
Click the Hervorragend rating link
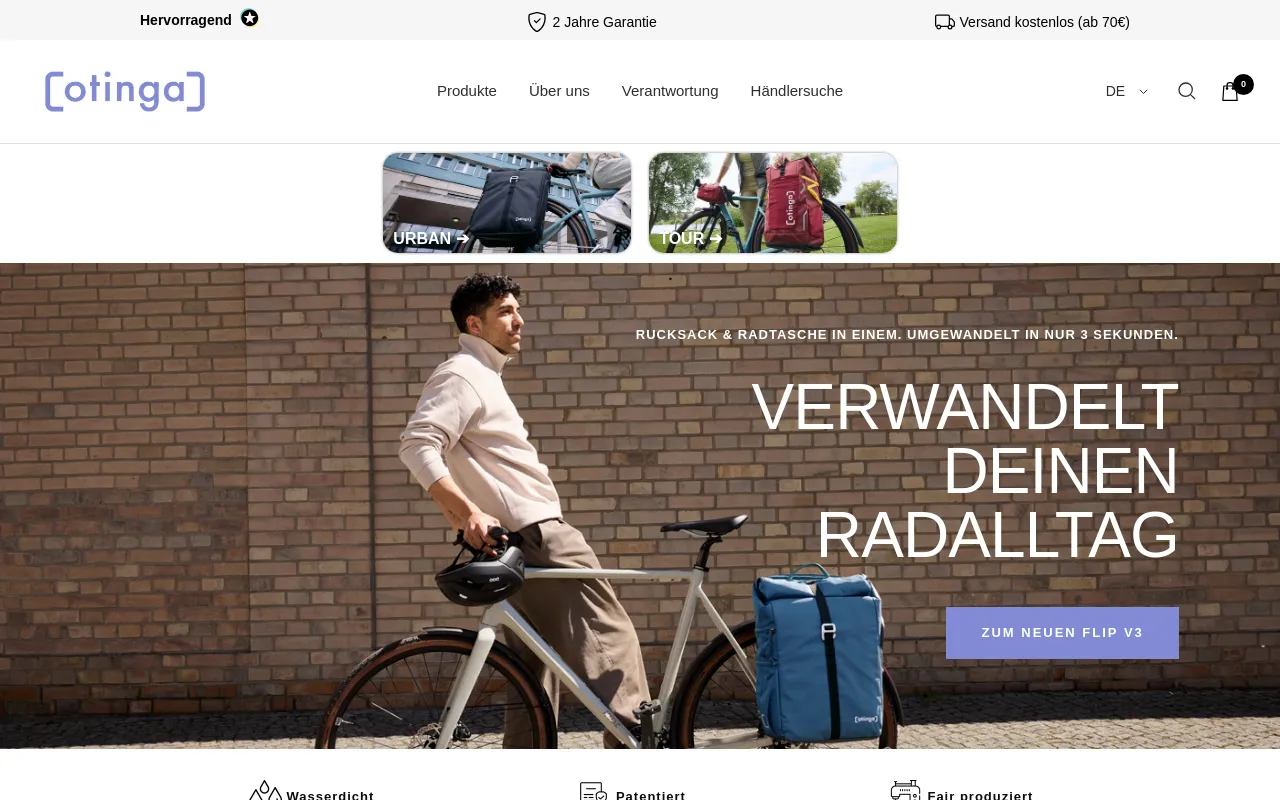click(186, 20)
